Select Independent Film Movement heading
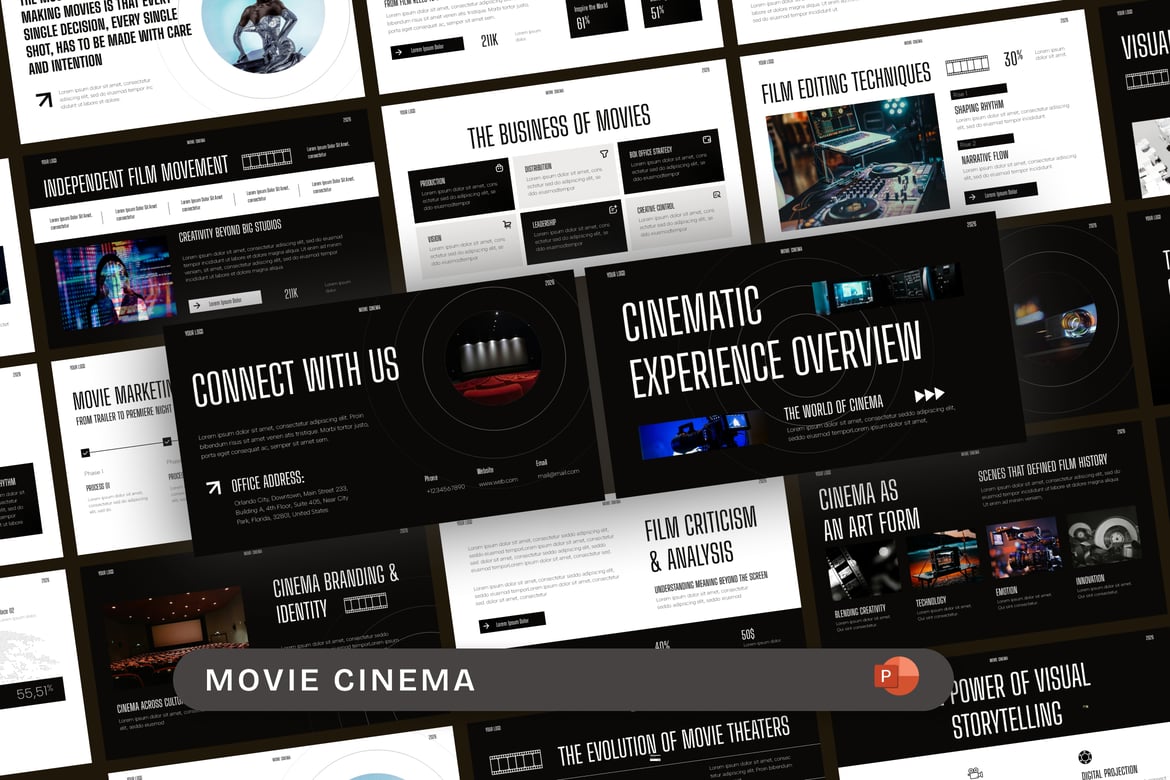 click(136, 175)
